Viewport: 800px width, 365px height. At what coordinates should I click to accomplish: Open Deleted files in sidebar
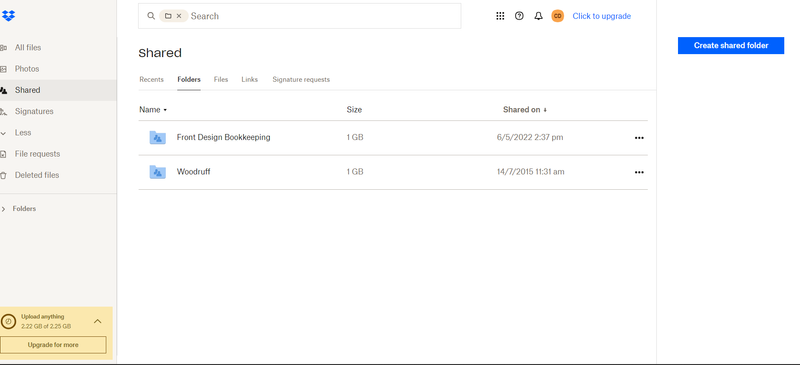(x=37, y=175)
